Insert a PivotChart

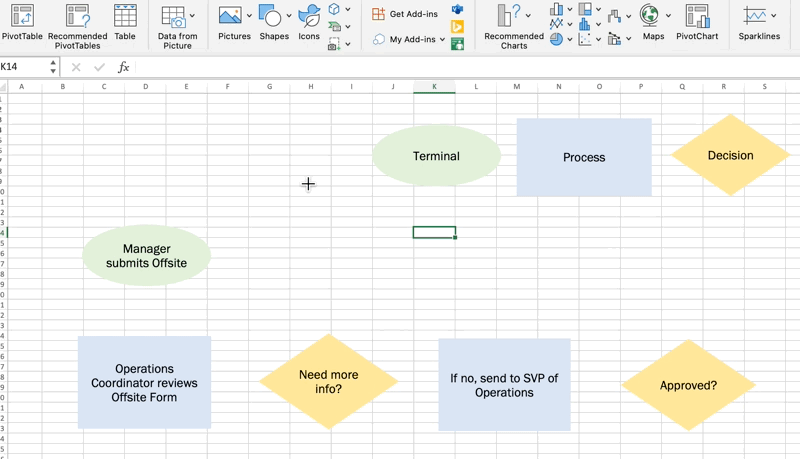tap(697, 22)
